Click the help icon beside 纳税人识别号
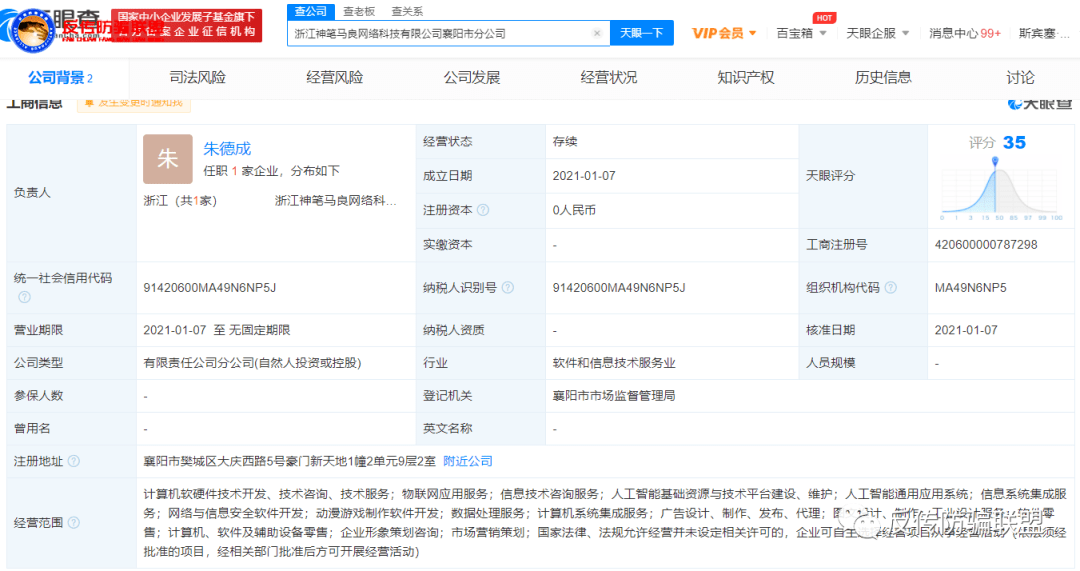This screenshot has width=1080, height=571. pos(508,288)
